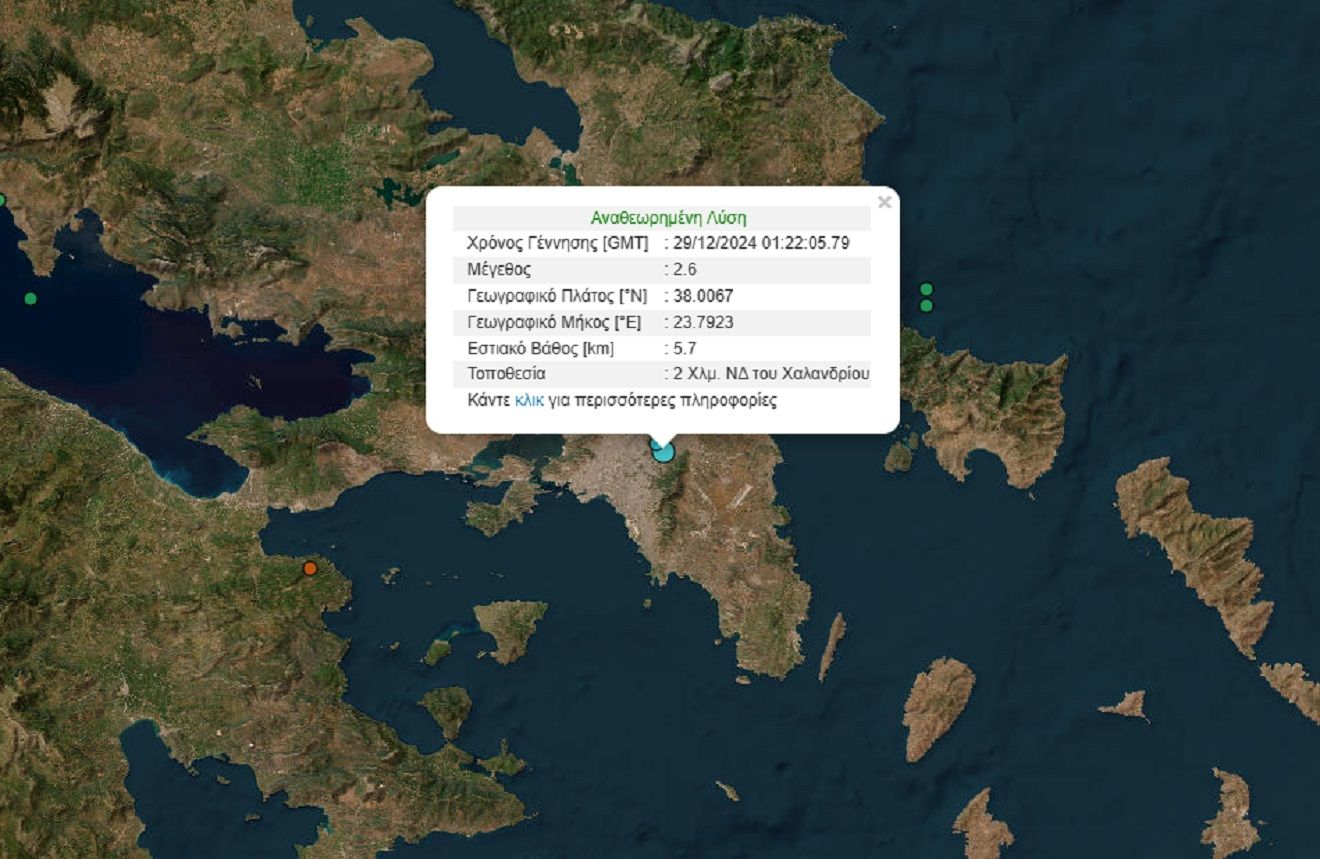
Task: Open the 'κλικ' link for more information
Action: tap(529, 401)
